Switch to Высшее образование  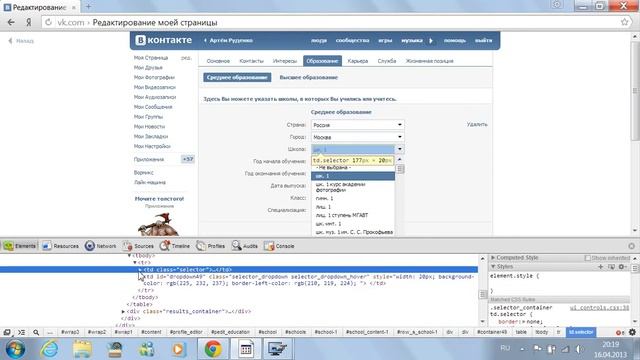[x=309, y=78]
